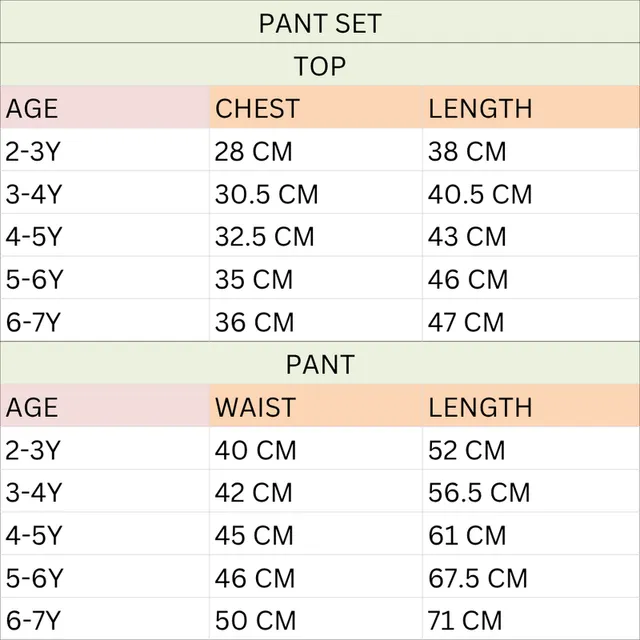Click the 40.5 CM length cell
The height and width of the screenshot is (640, 640).
coord(531,193)
